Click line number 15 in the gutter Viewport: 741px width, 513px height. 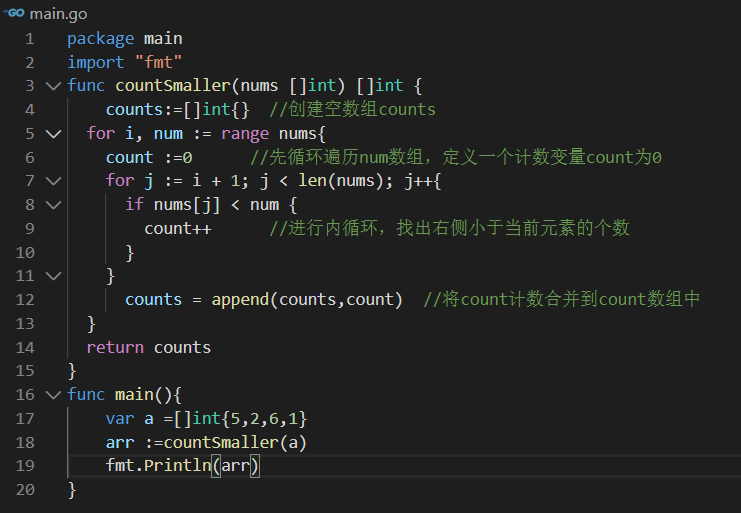pos(26,371)
